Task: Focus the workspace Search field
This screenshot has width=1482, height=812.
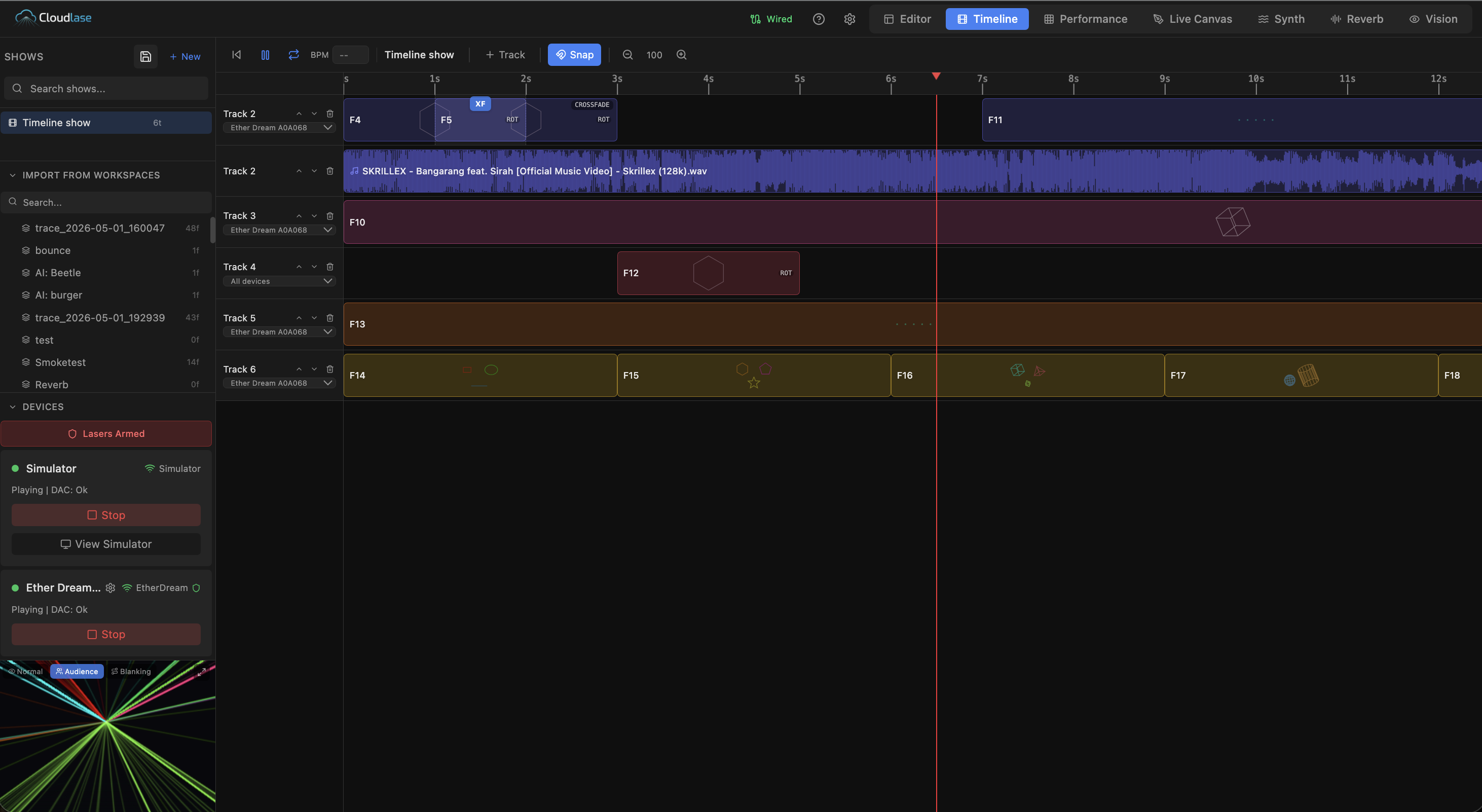Action: [106, 203]
